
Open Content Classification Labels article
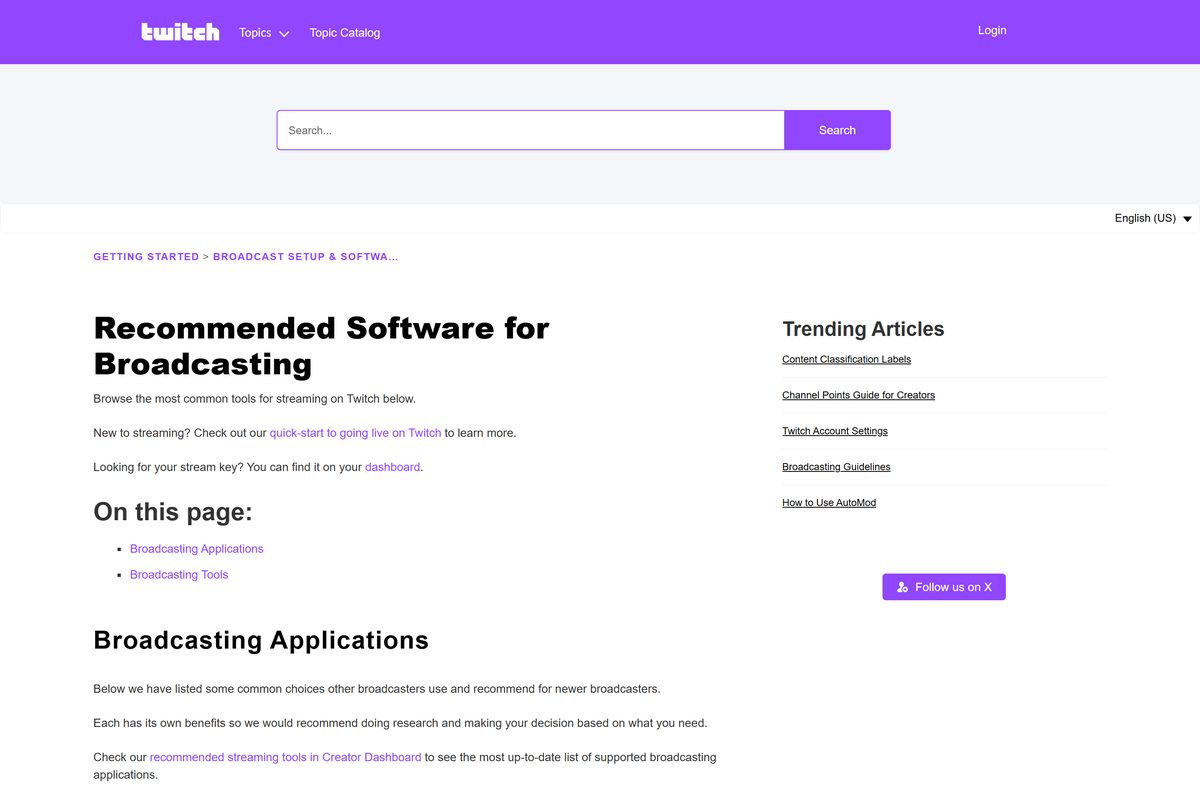tap(846, 359)
